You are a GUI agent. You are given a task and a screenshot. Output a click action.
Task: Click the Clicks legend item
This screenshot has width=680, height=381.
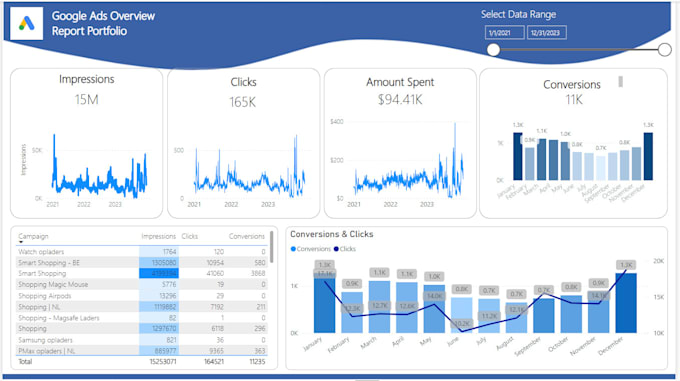tap(345, 249)
